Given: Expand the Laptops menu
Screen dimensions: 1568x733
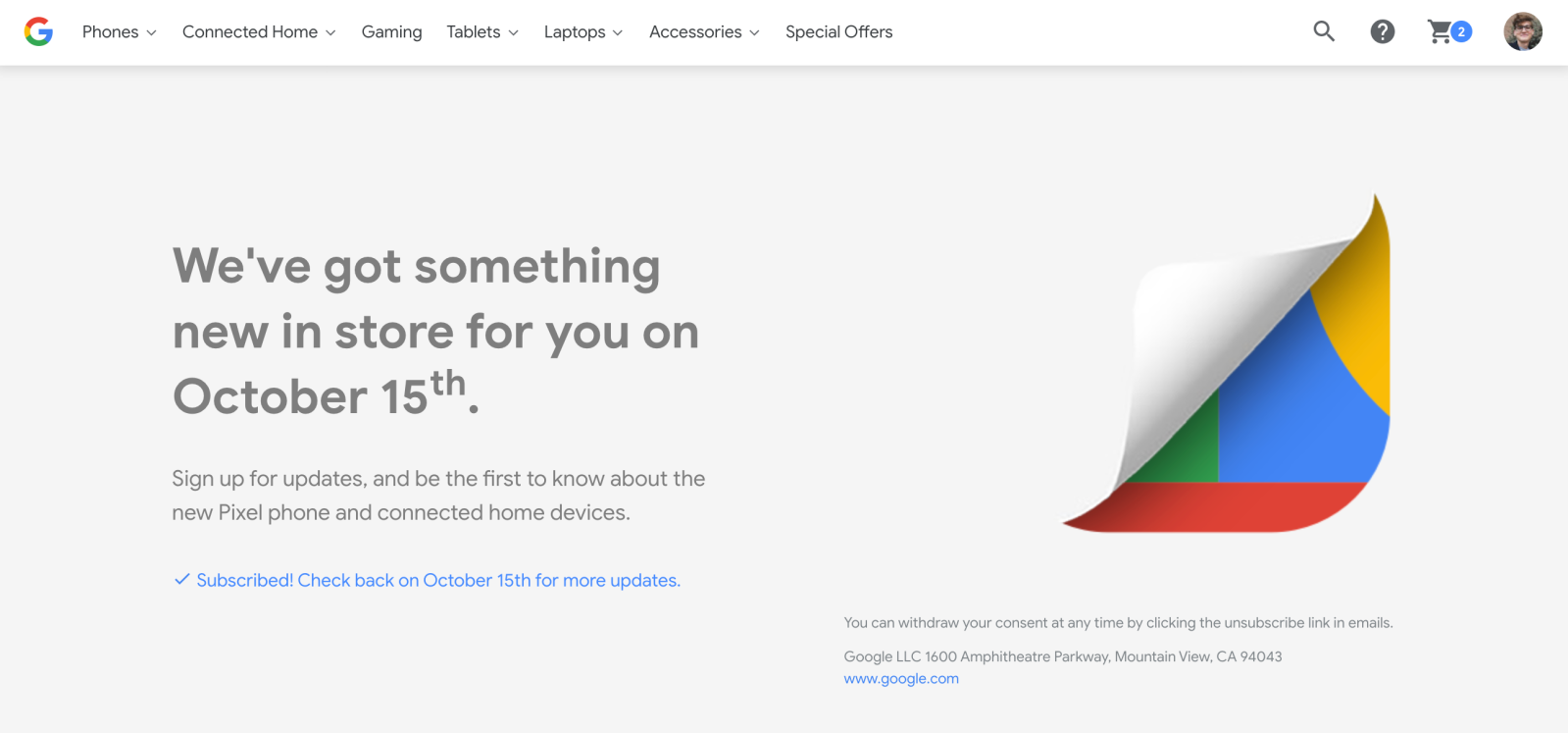Looking at the screenshot, I should [583, 32].
